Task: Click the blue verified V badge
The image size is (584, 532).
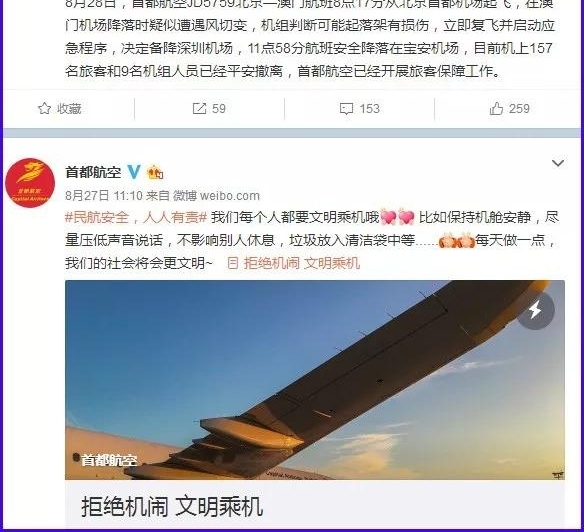Action: tap(134, 172)
